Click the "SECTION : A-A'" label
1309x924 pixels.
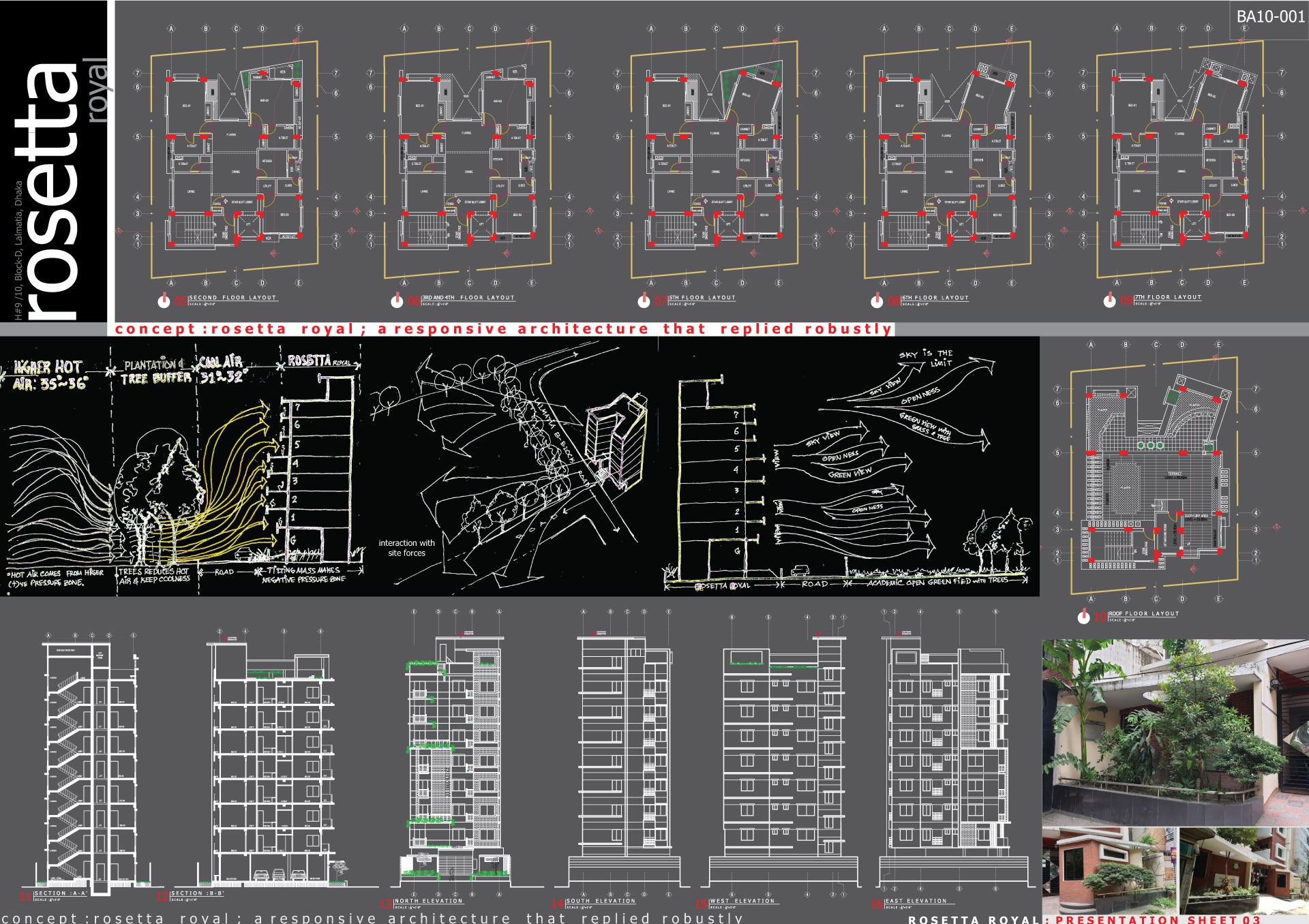click(60, 893)
